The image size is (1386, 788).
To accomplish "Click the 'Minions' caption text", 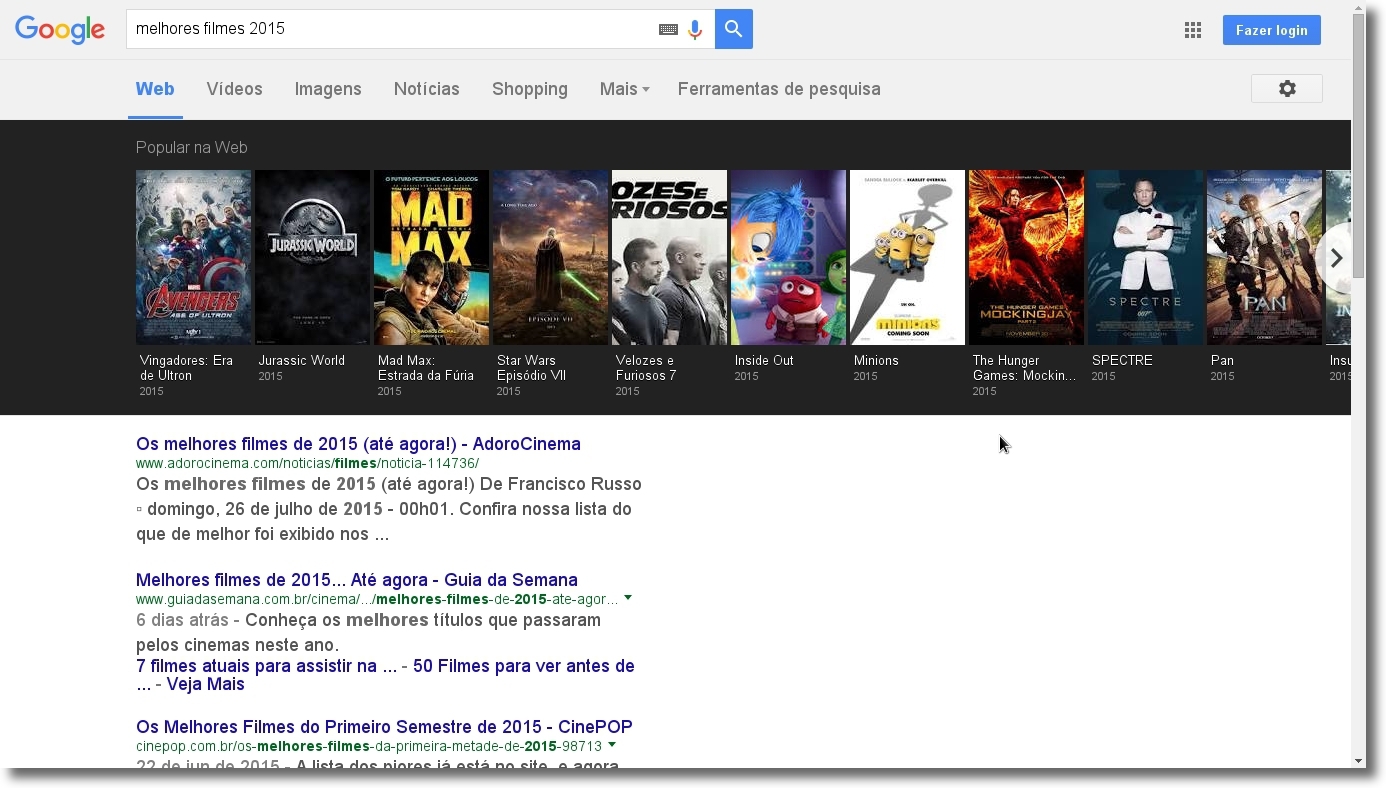I will 876,360.
